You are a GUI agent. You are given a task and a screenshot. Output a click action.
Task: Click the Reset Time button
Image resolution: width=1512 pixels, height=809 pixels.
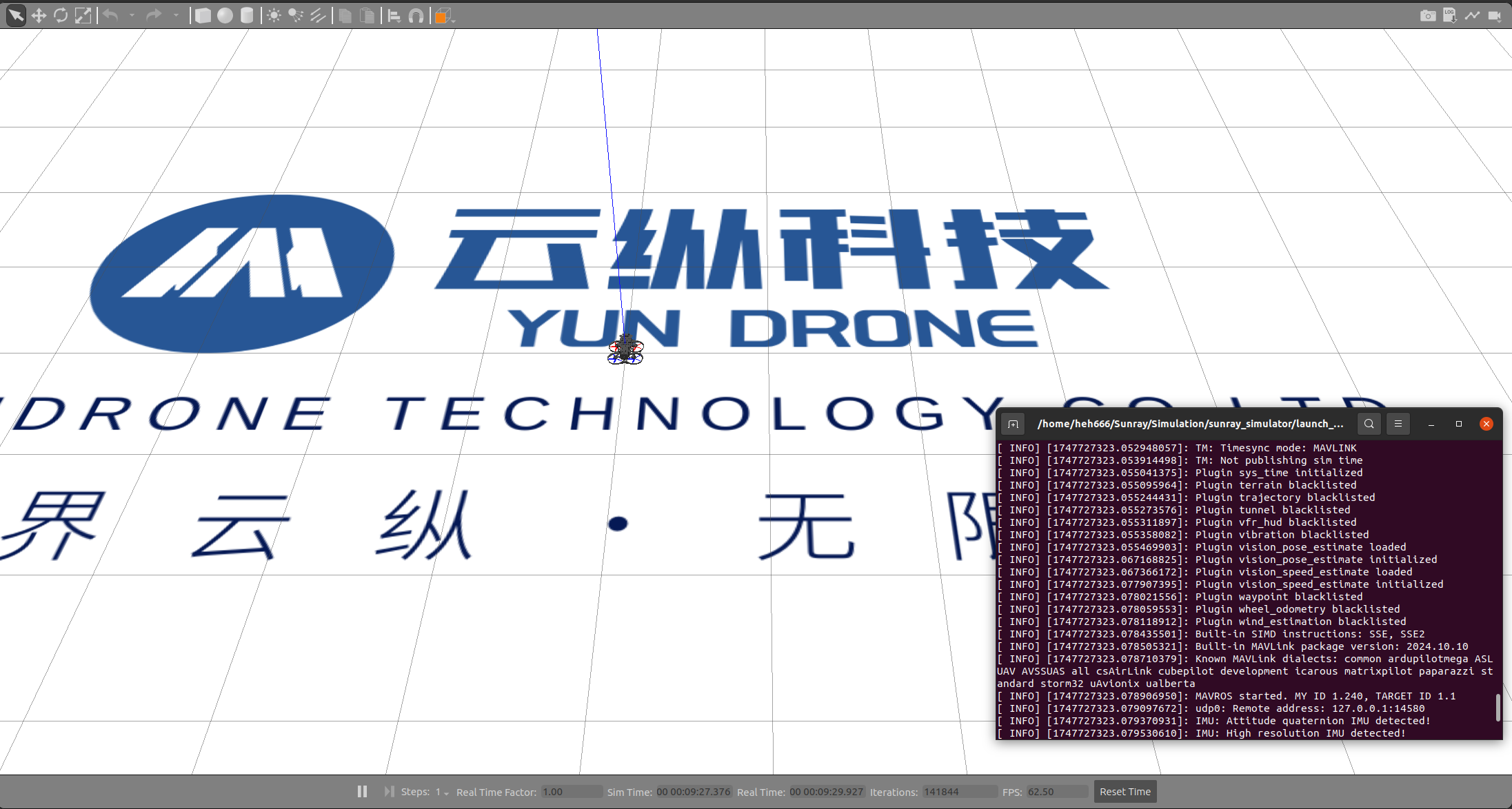click(1125, 792)
